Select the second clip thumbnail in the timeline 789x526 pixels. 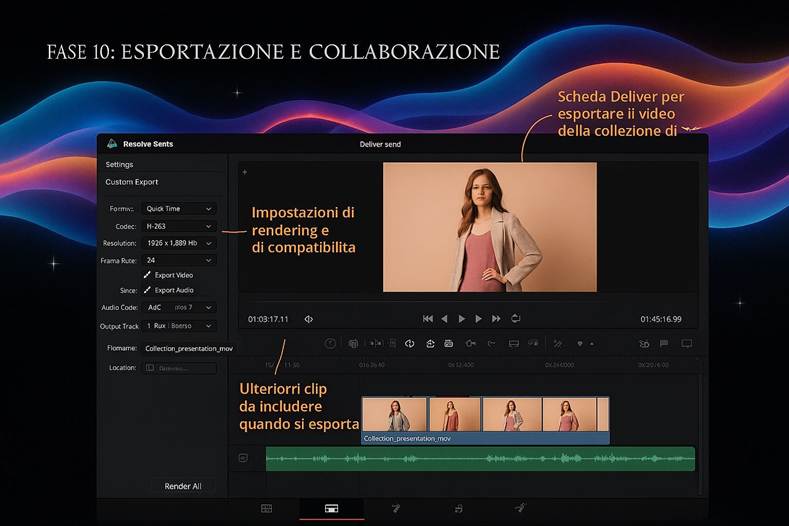pyautogui.click(x=455, y=414)
